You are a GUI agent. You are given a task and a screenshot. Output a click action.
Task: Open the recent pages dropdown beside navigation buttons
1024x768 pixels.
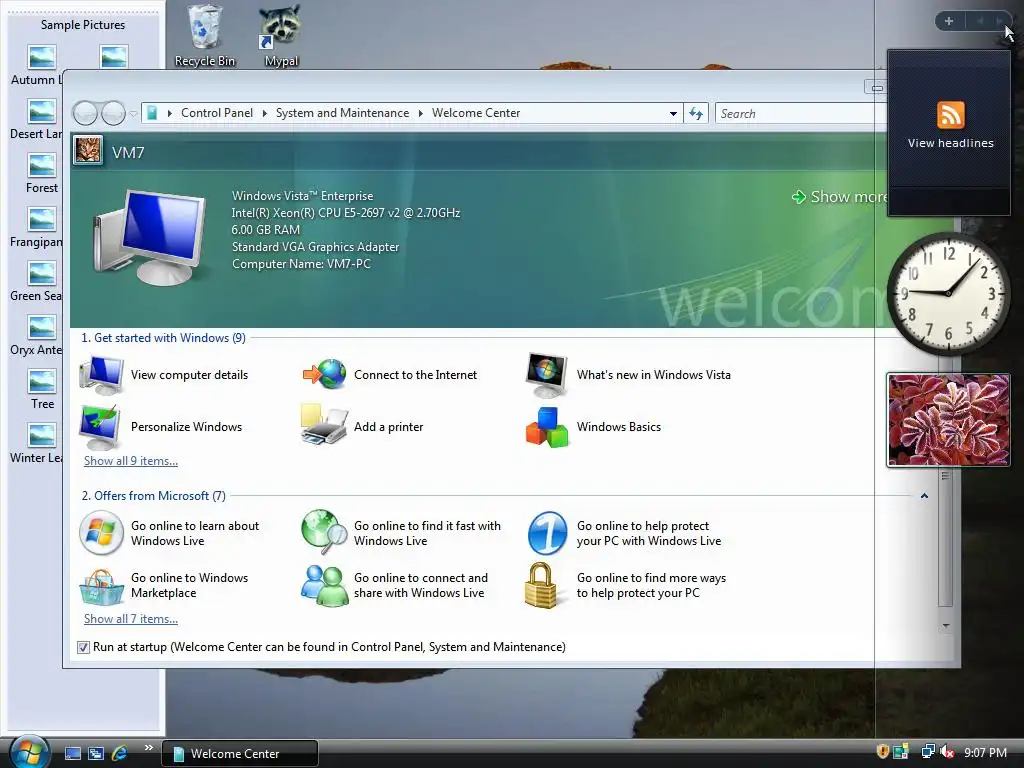pos(133,114)
